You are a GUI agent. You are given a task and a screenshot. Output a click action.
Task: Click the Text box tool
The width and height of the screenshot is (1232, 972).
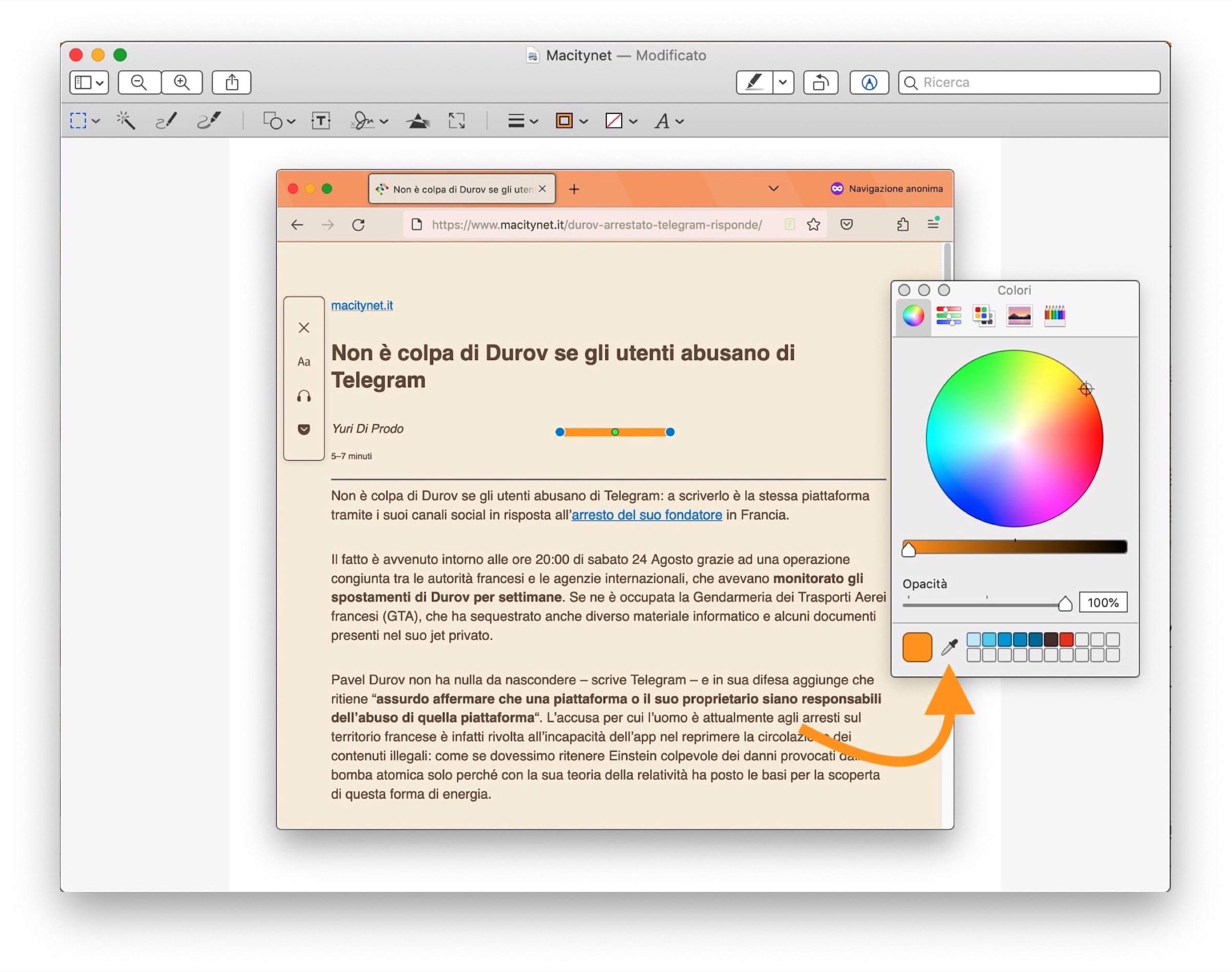point(321,121)
